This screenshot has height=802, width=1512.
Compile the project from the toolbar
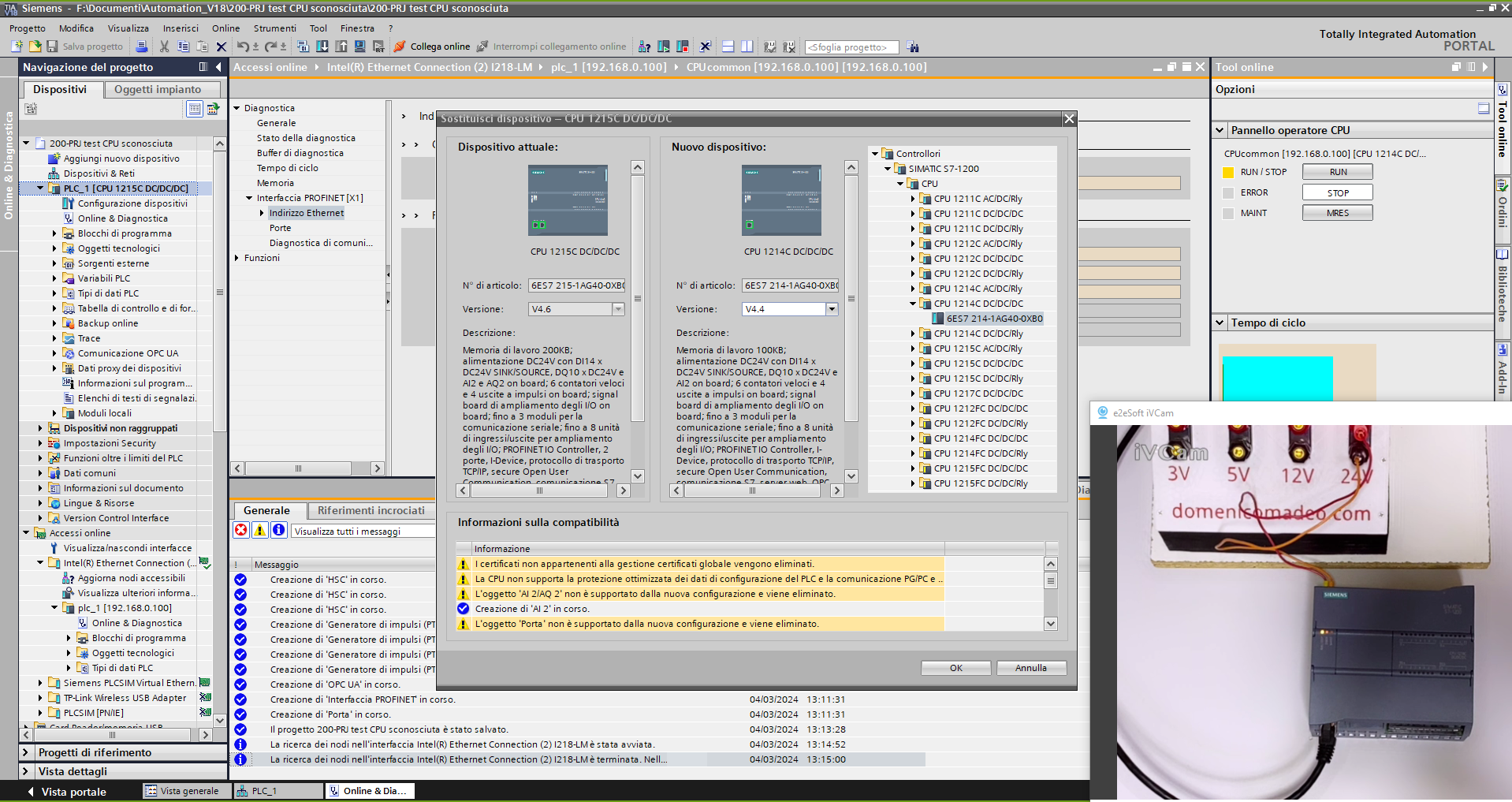click(x=304, y=47)
